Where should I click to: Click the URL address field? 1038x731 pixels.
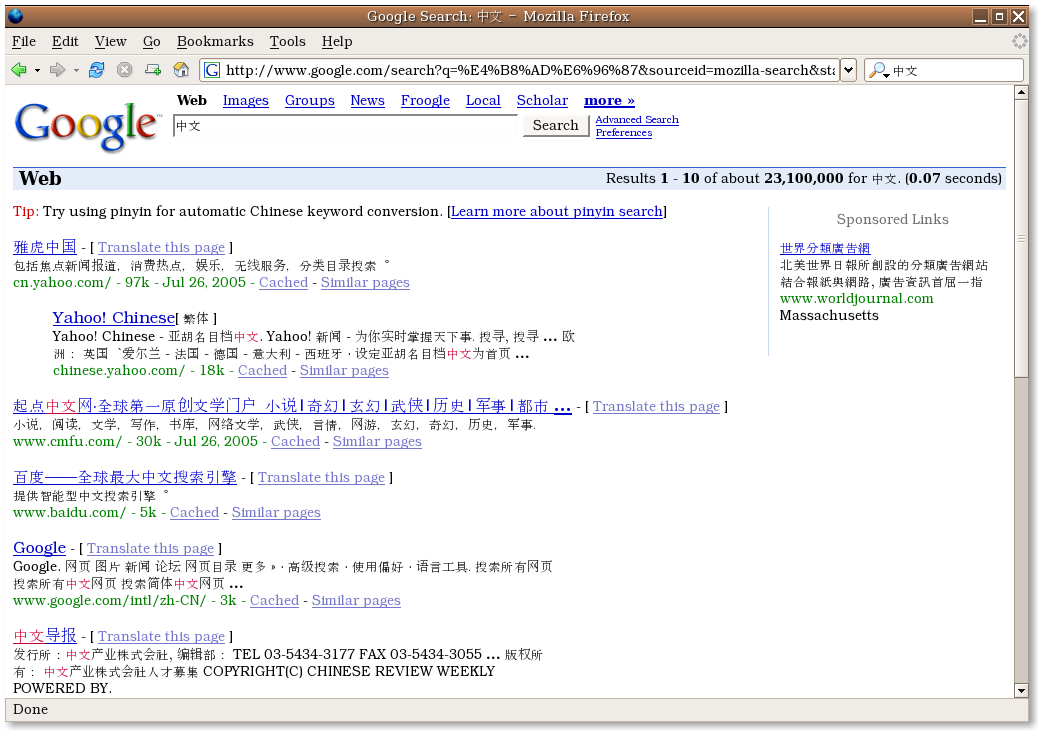coord(530,70)
